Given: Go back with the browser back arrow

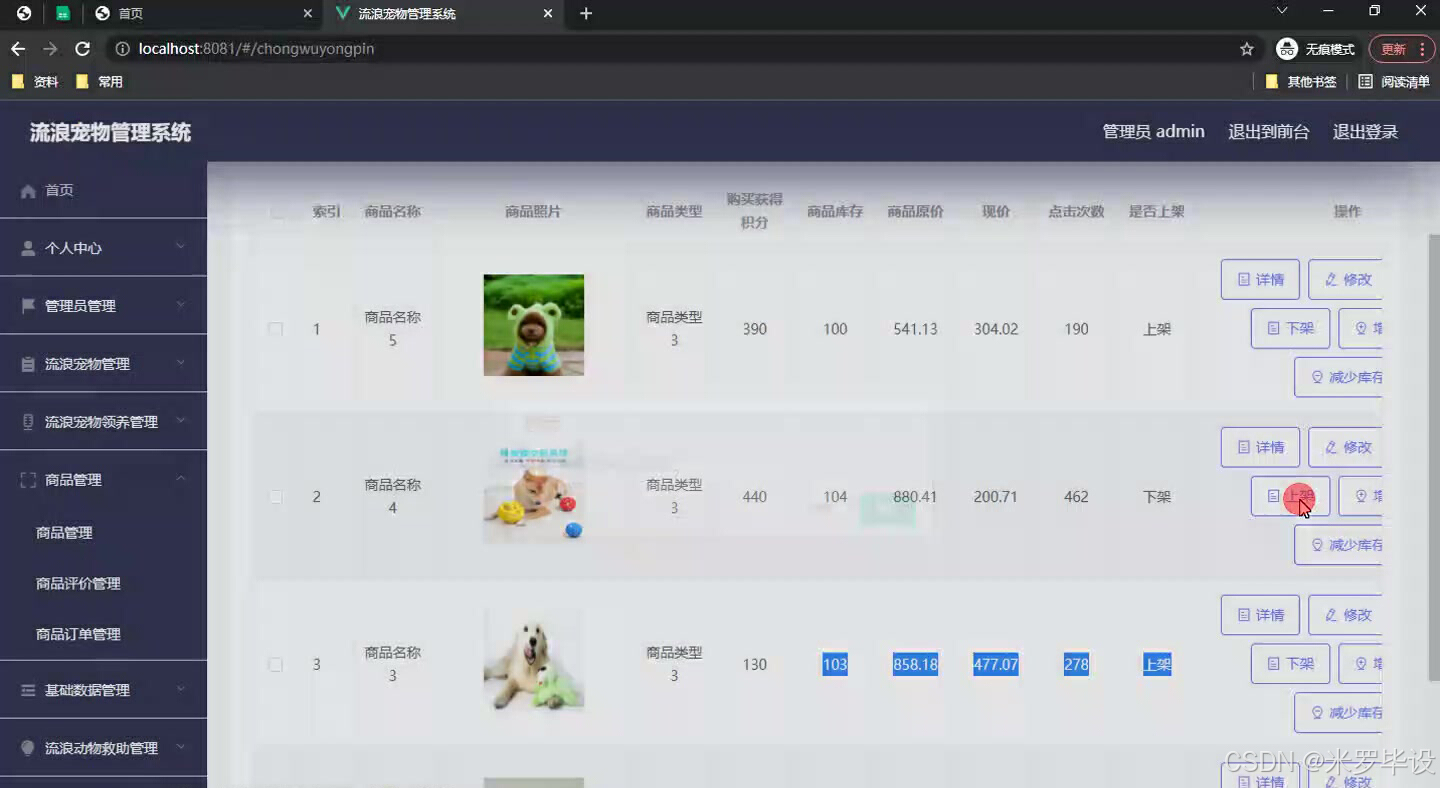Looking at the screenshot, I should pyautogui.click(x=18, y=49).
